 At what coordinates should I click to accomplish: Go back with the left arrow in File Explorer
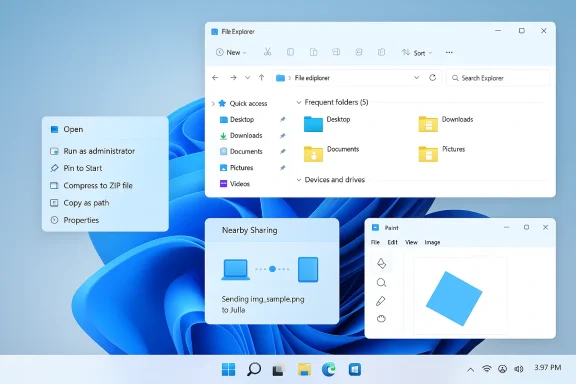pos(215,78)
